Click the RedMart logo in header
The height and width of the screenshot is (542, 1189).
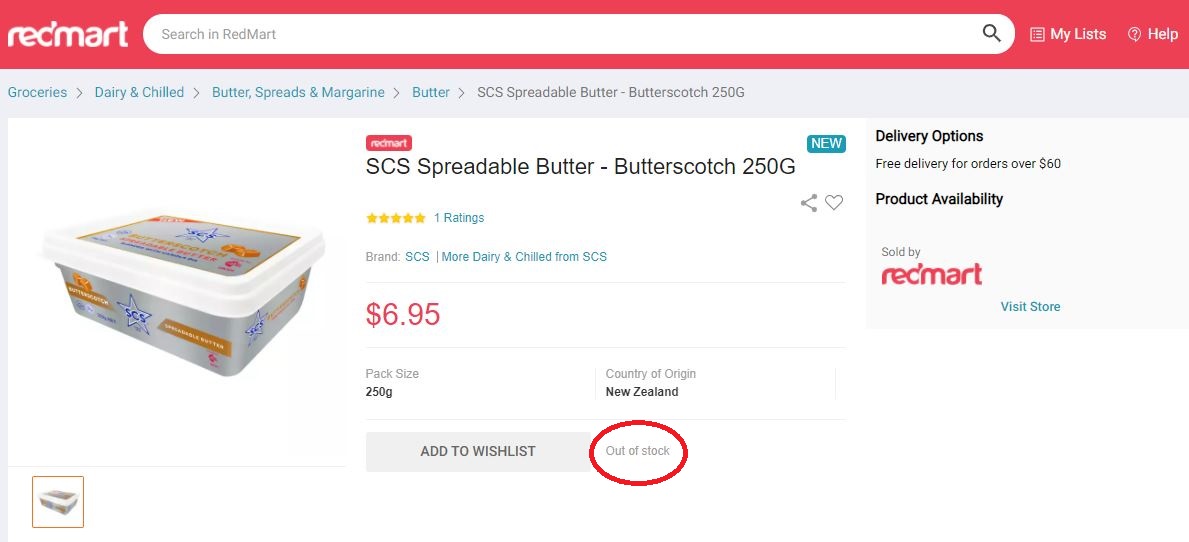click(68, 34)
